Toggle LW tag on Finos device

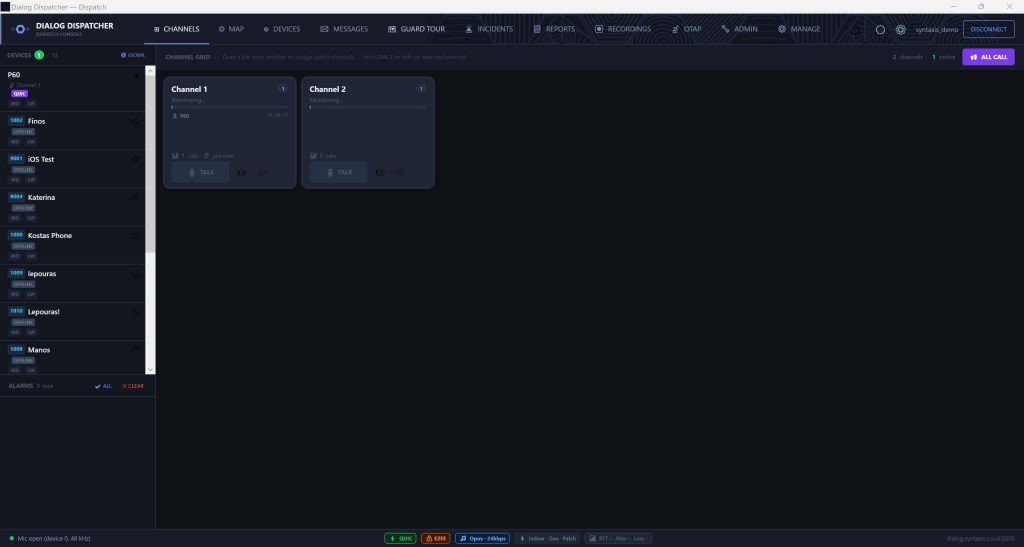31,142
